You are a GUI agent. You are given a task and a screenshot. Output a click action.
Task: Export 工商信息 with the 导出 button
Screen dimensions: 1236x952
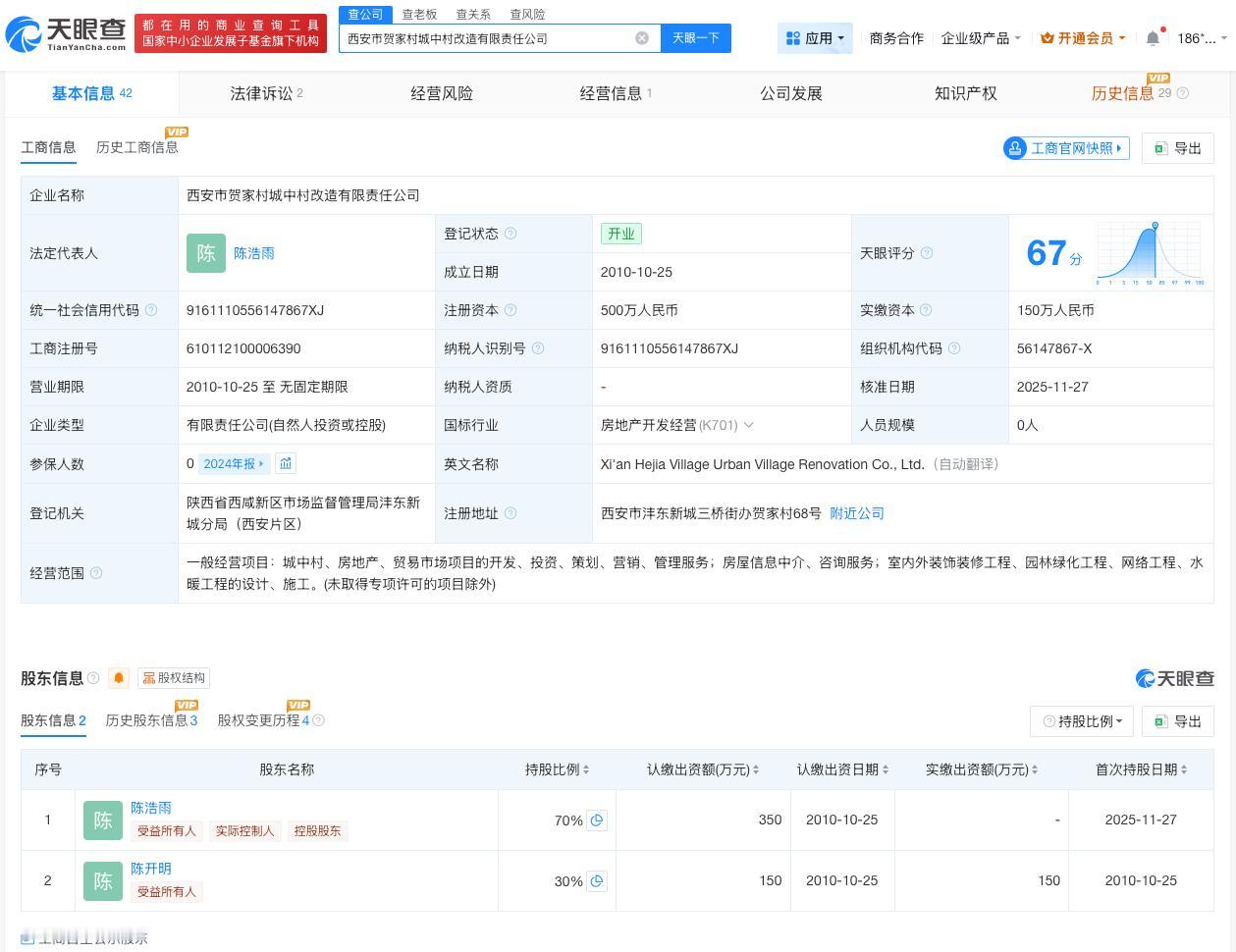point(1178,148)
